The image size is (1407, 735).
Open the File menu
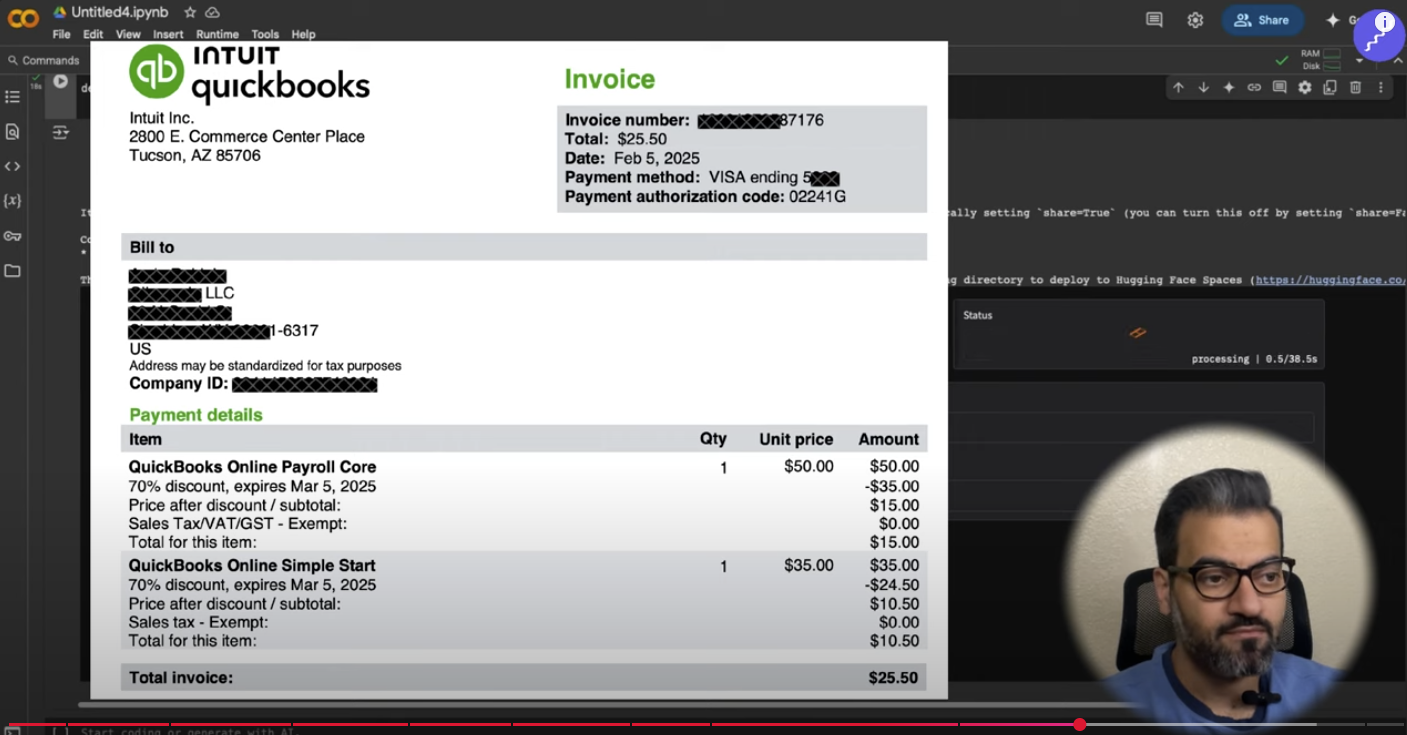(61, 34)
